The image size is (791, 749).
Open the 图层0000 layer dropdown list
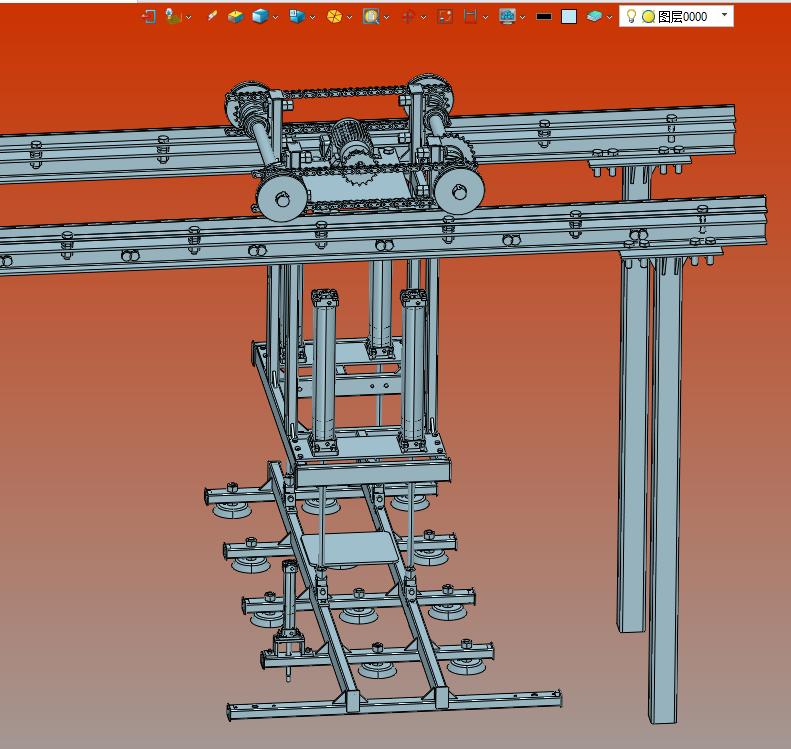[724, 15]
